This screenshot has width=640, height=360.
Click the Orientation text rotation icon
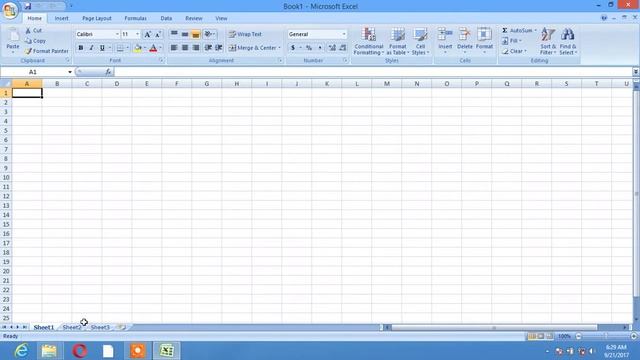(208, 34)
